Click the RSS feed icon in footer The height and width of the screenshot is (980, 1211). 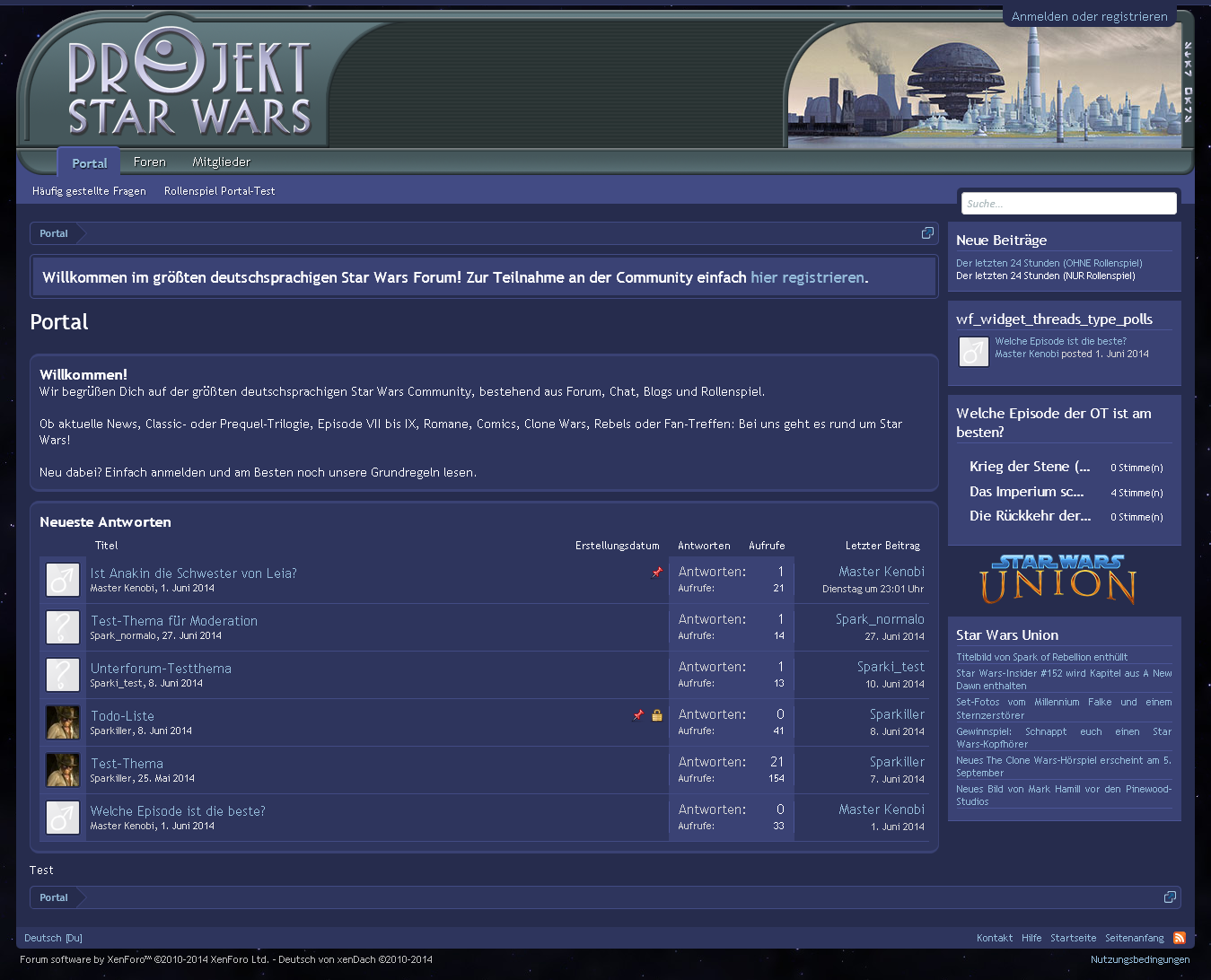tap(1180, 938)
